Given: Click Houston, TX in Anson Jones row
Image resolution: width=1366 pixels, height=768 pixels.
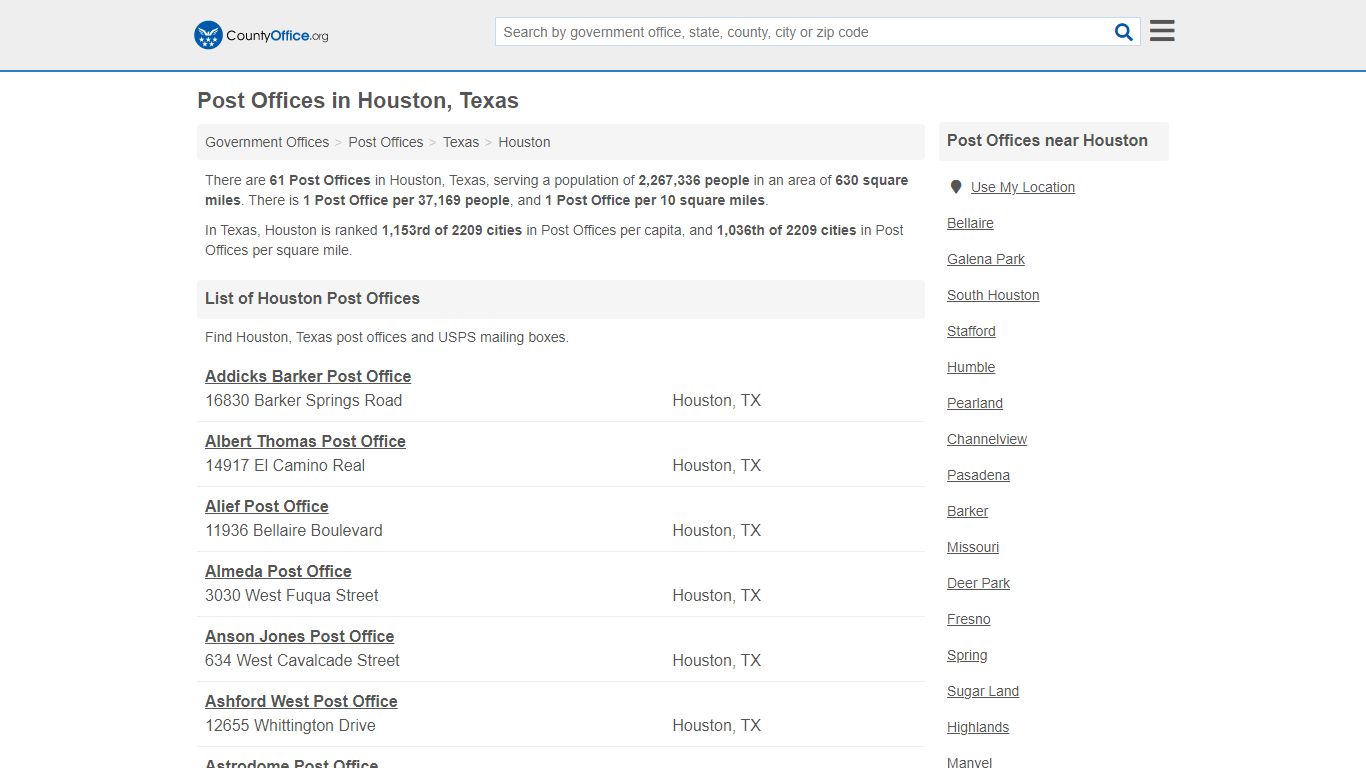Looking at the screenshot, I should click(x=717, y=660).
